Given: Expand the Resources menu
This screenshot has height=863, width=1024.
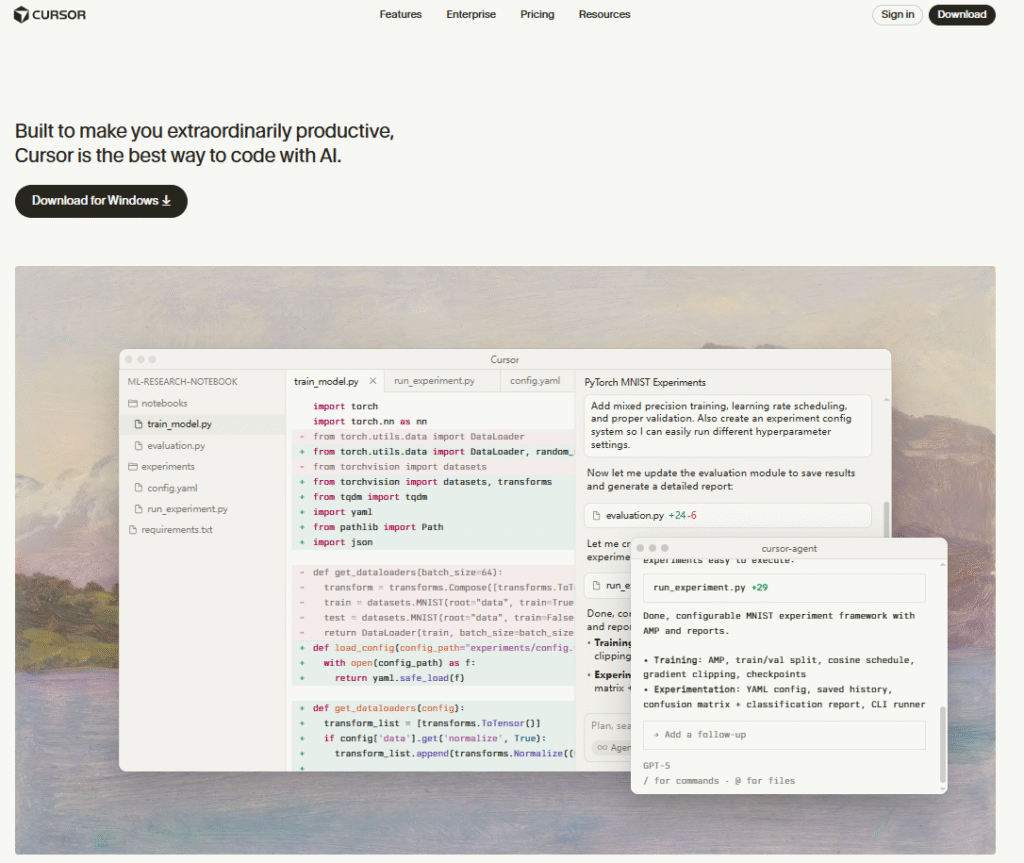Looking at the screenshot, I should (x=604, y=15).
